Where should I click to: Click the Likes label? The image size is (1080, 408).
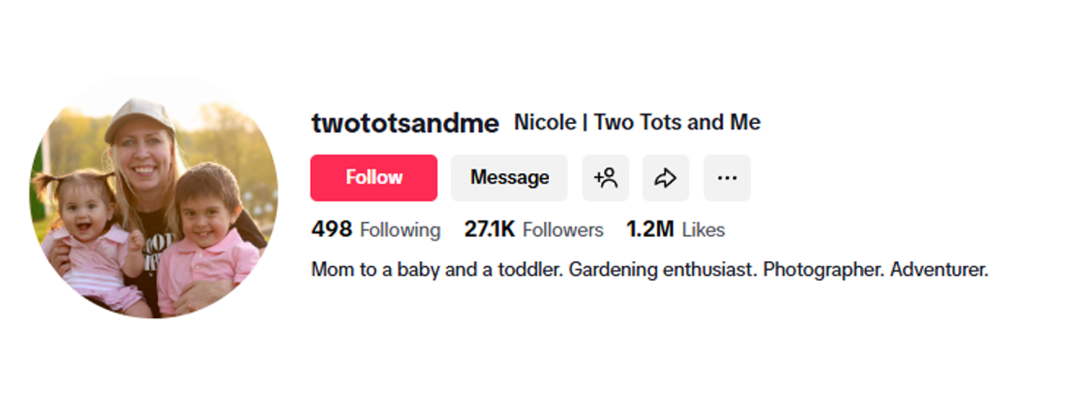click(703, 230)
